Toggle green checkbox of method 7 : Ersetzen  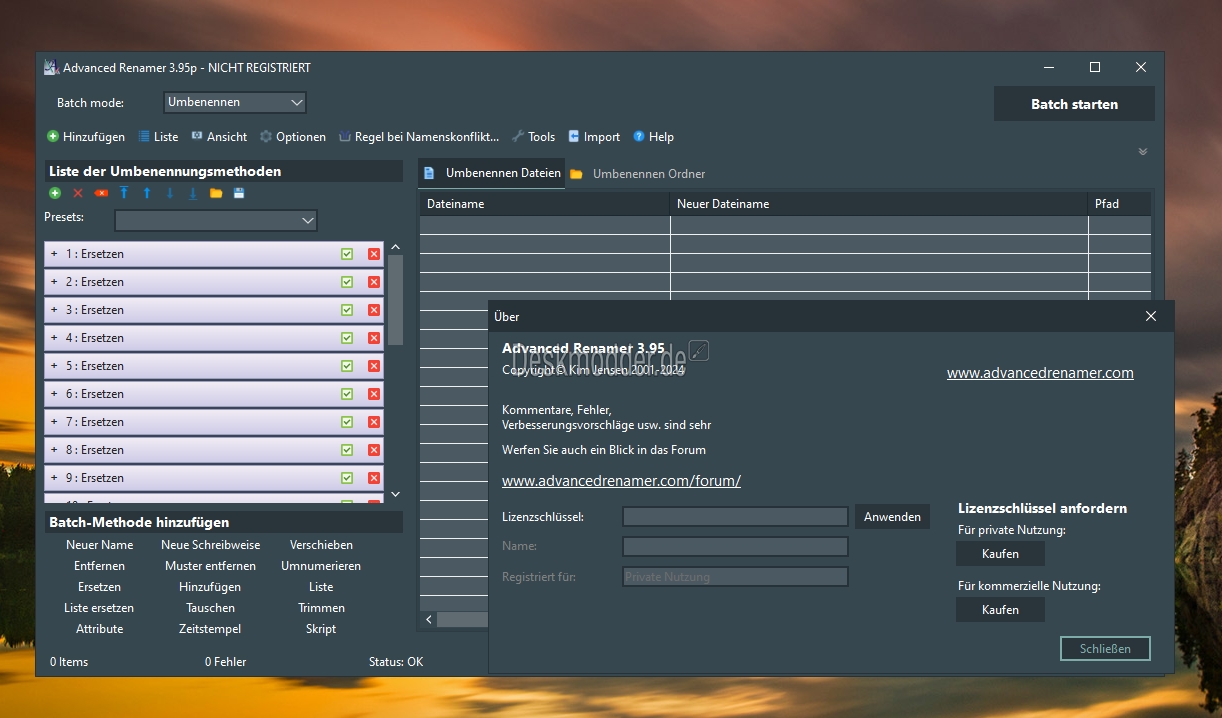(347, 422)
